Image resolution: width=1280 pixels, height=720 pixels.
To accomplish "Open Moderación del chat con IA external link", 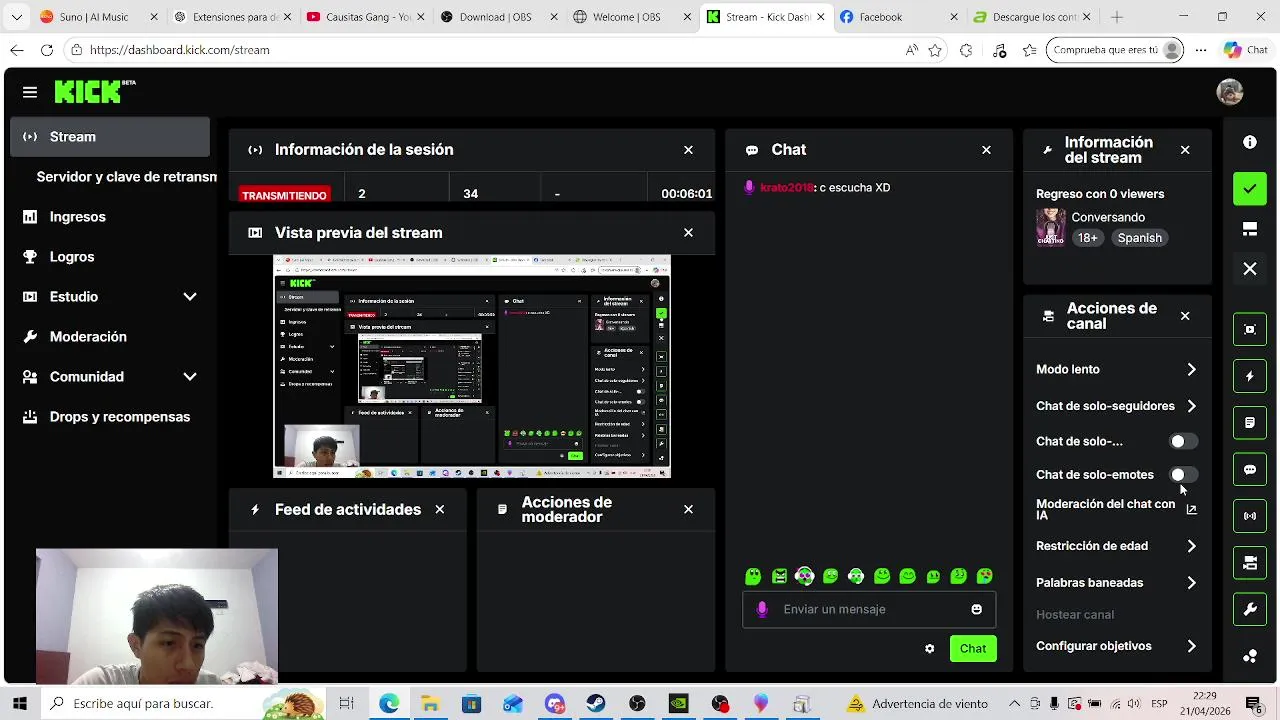I will (1191, 510).
